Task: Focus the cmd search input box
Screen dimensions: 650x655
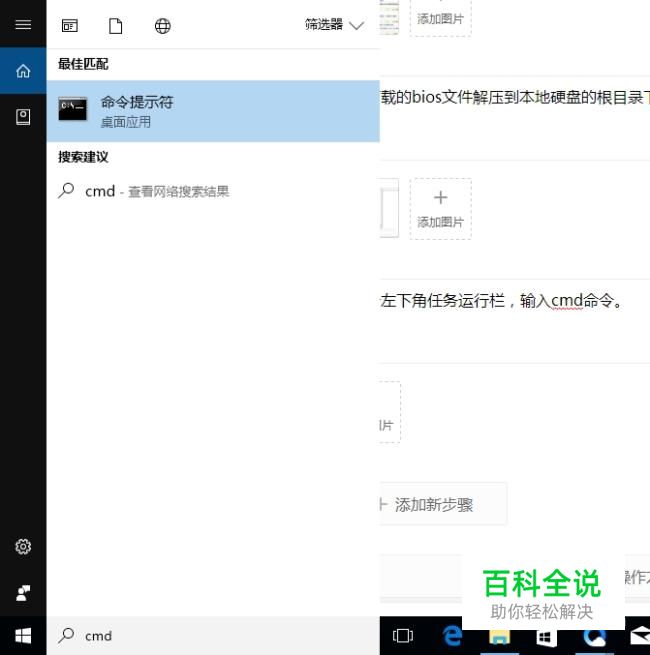Action: pyautogui.click(x=213, y=636)
